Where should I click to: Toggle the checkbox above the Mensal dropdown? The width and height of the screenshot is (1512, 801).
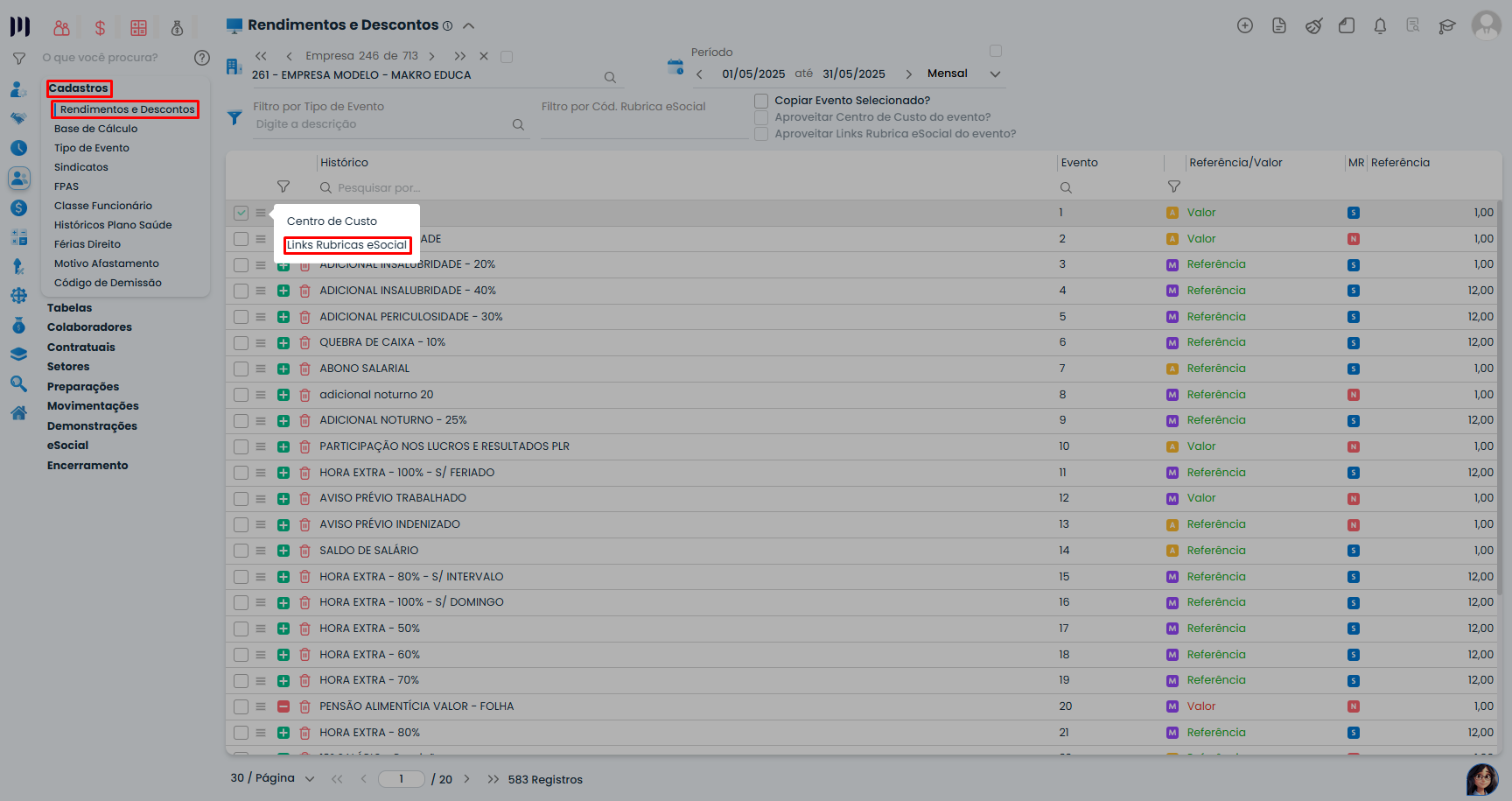[x=996, y=51]
